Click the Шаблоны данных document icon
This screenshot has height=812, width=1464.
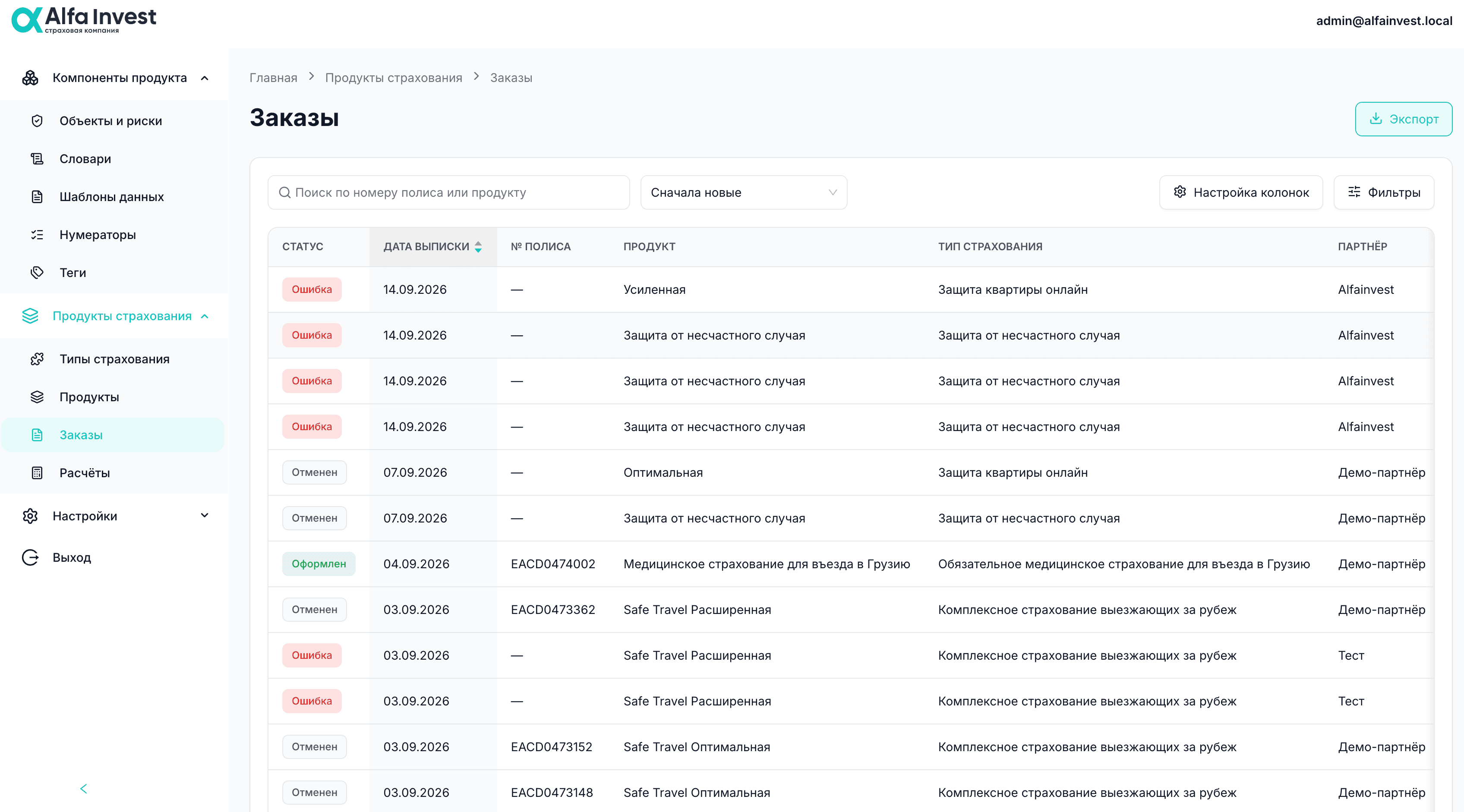[x=37, y=197]
